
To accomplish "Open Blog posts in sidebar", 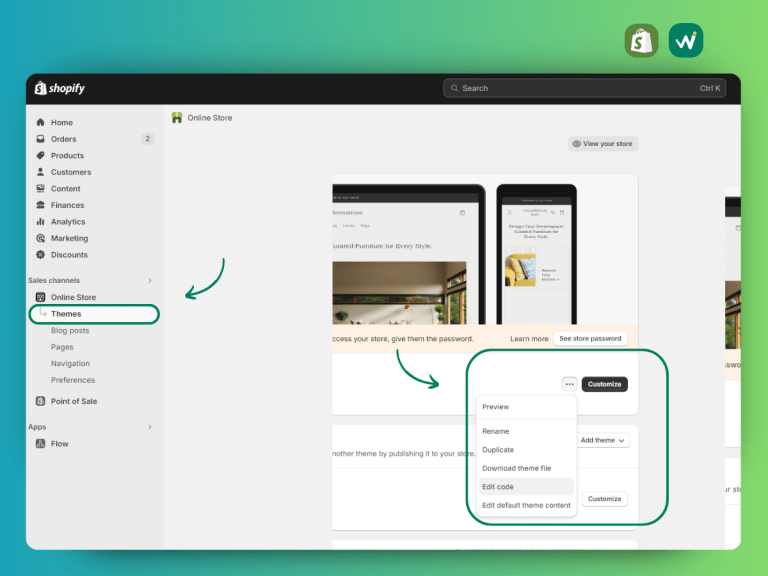I will pyautogui.click(x=70, y=331).
